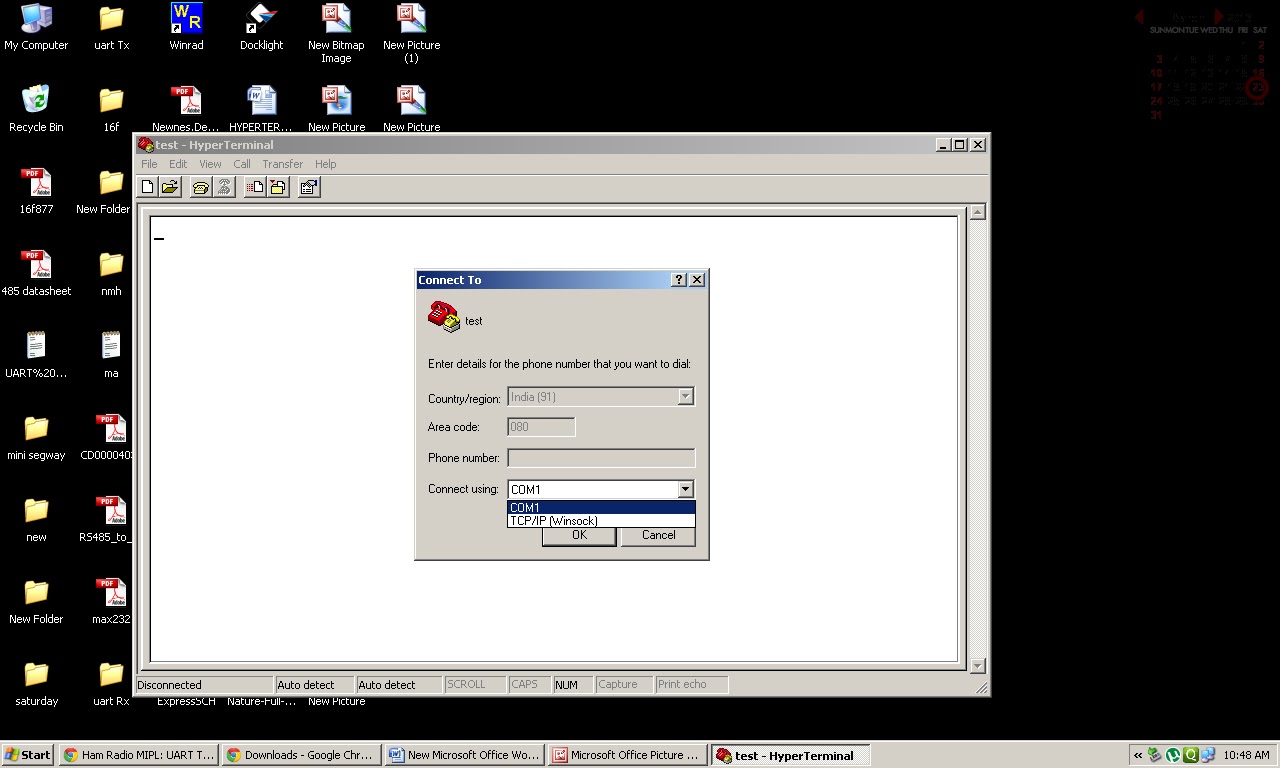The image size is (1280, 768).
Task: Select the 16f877 PDF icon
Action: click(36, 191)
